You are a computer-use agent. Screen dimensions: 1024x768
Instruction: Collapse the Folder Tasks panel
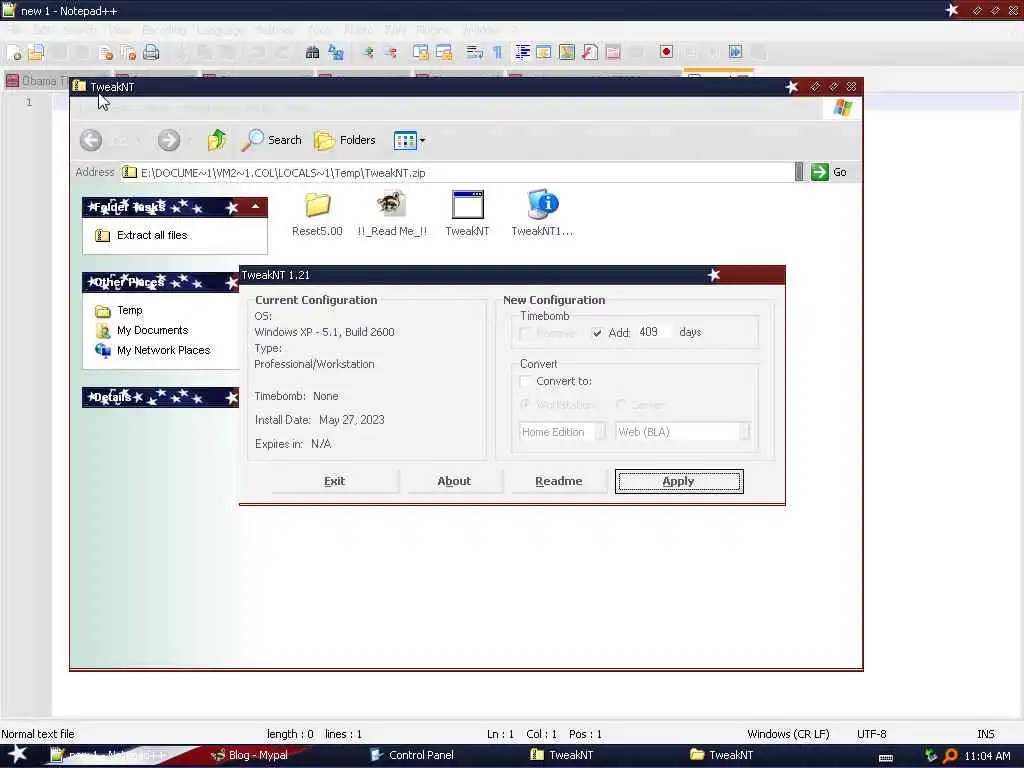pos(255,207)
